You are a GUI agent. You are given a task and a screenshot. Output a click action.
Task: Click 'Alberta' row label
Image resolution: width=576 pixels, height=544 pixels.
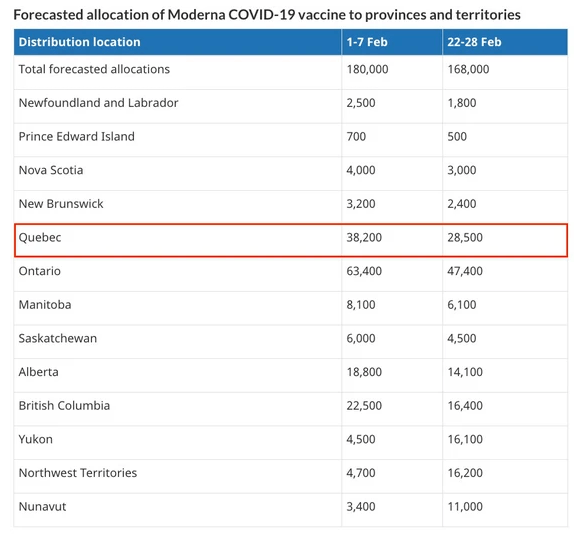pos(38,372)
